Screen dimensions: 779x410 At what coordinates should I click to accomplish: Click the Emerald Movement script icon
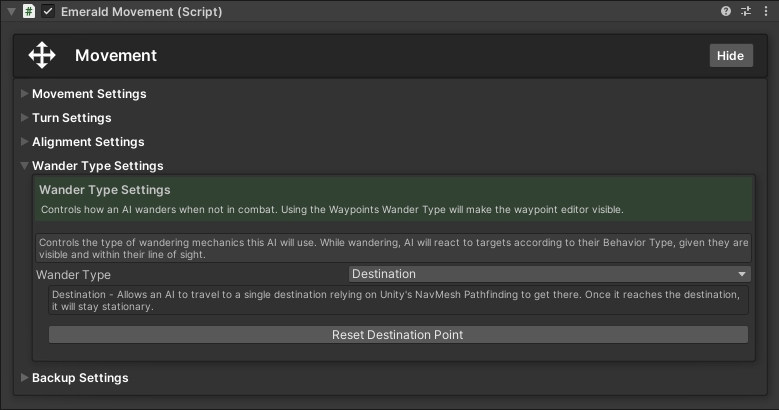(x=29, y=12)
